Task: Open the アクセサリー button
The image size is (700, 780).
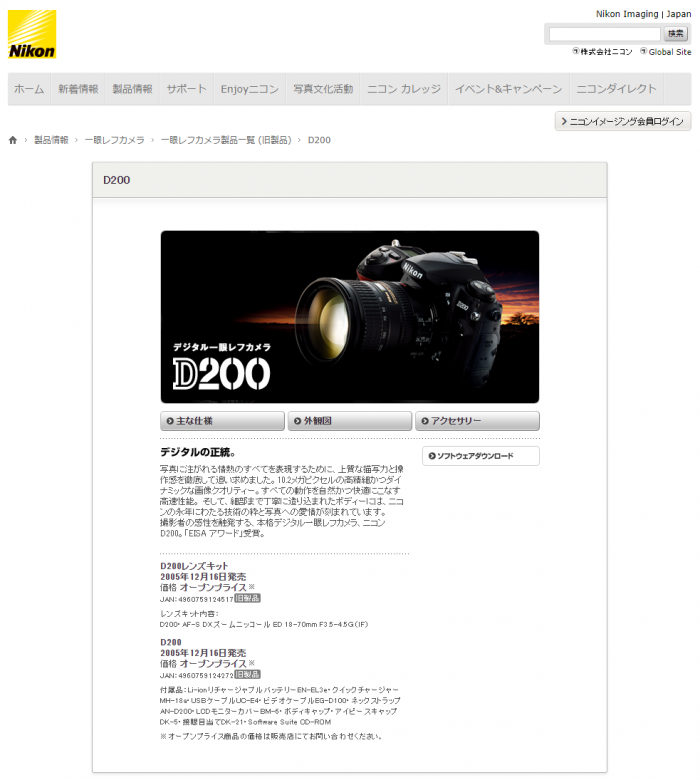Action: coord(478,421)
